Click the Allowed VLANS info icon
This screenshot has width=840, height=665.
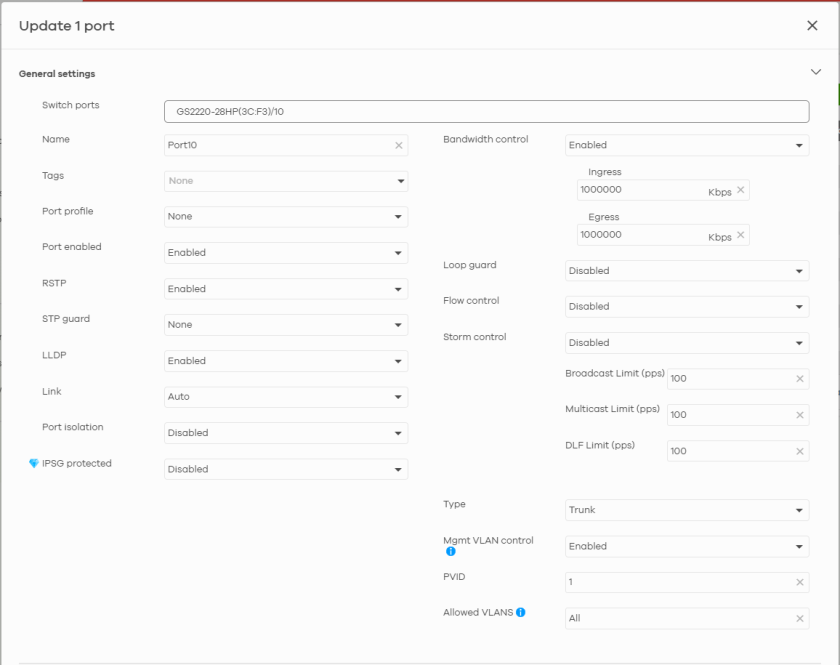coord(521,612)
